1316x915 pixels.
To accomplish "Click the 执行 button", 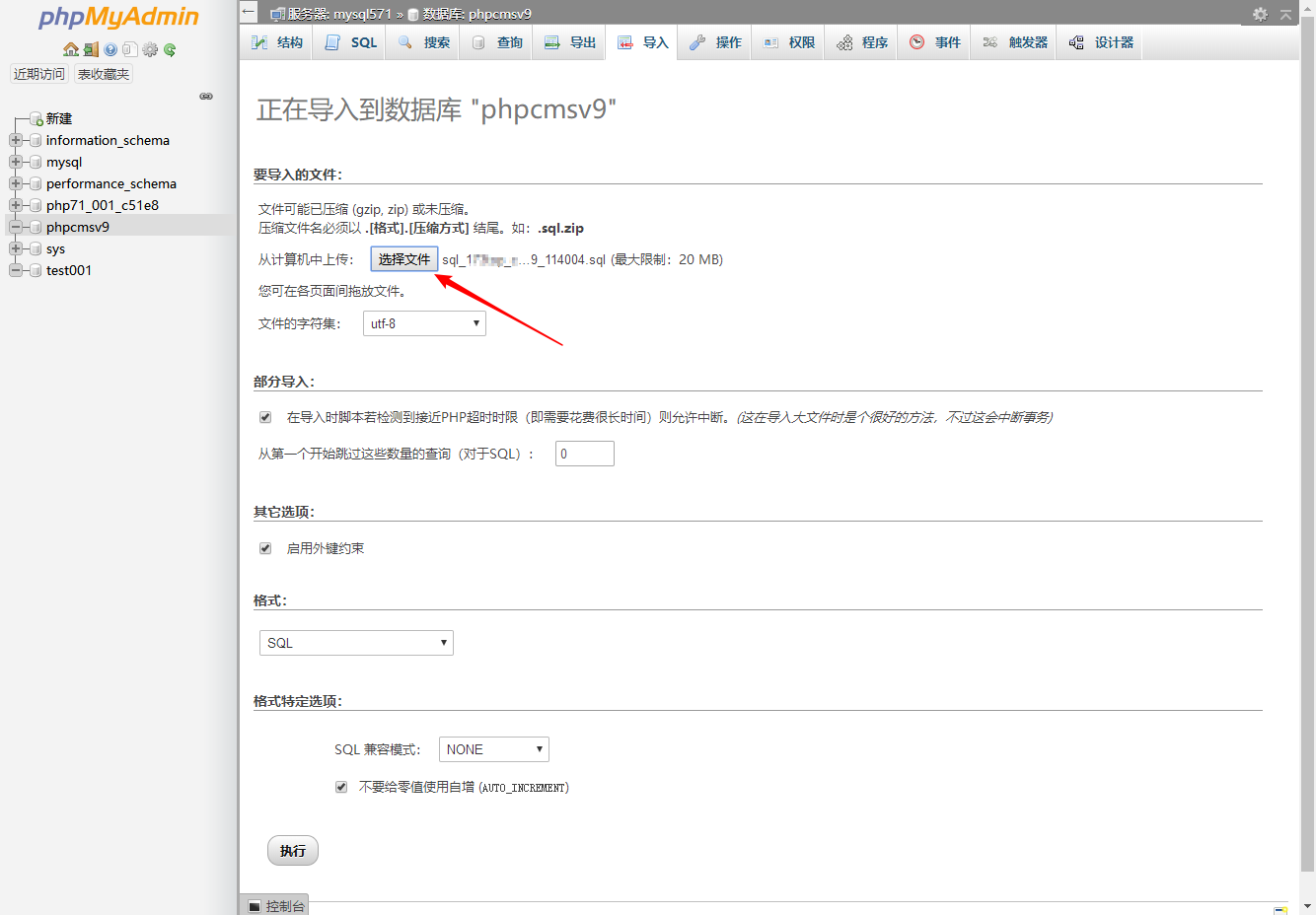I will [293, 851].
